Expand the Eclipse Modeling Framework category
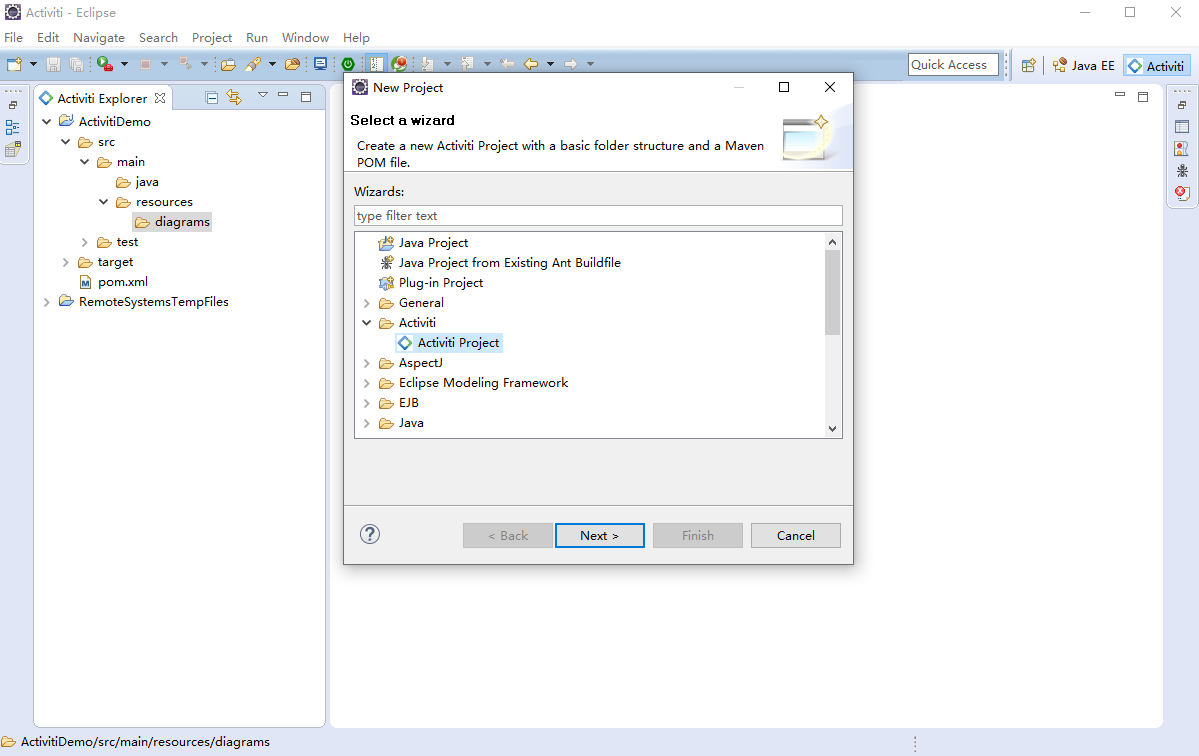 pos(366,383)
